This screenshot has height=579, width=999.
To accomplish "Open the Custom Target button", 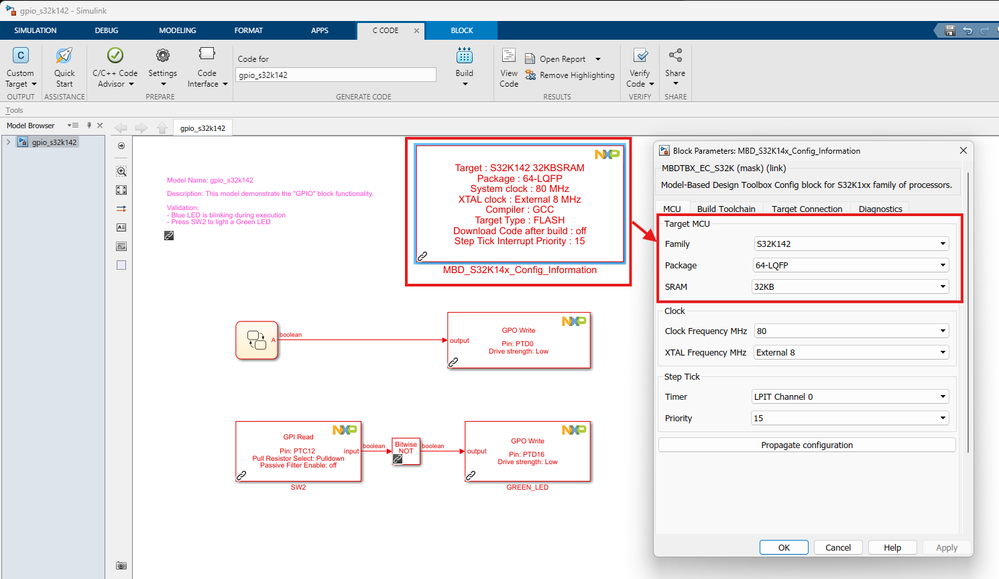I will tap(20, 68).
